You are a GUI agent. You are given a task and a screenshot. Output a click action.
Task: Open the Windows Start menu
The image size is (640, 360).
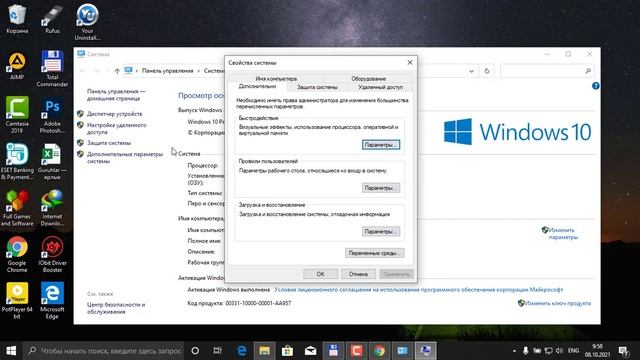pos(11,351)
